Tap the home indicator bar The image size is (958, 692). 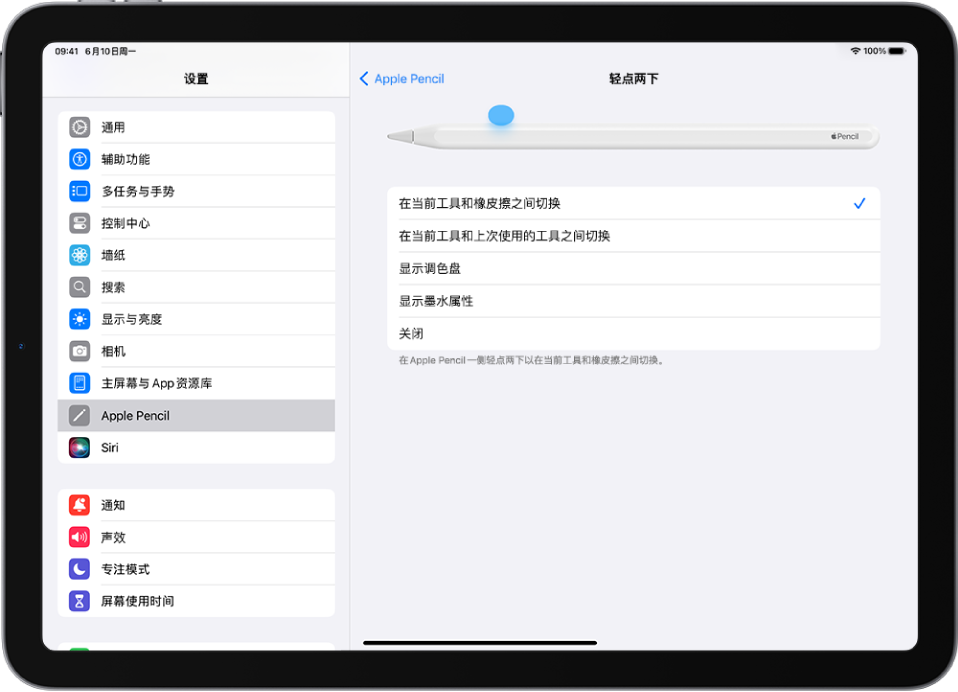pos(480,643)
